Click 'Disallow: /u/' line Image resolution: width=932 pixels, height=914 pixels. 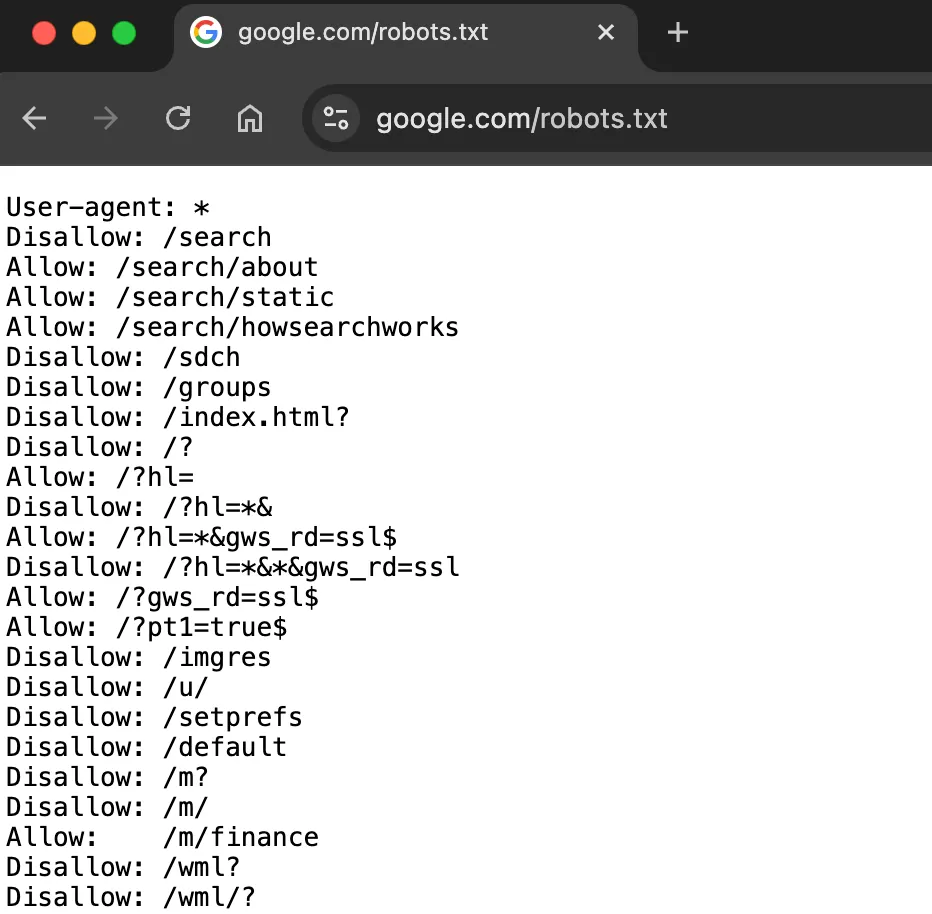[x=107, y=687]
